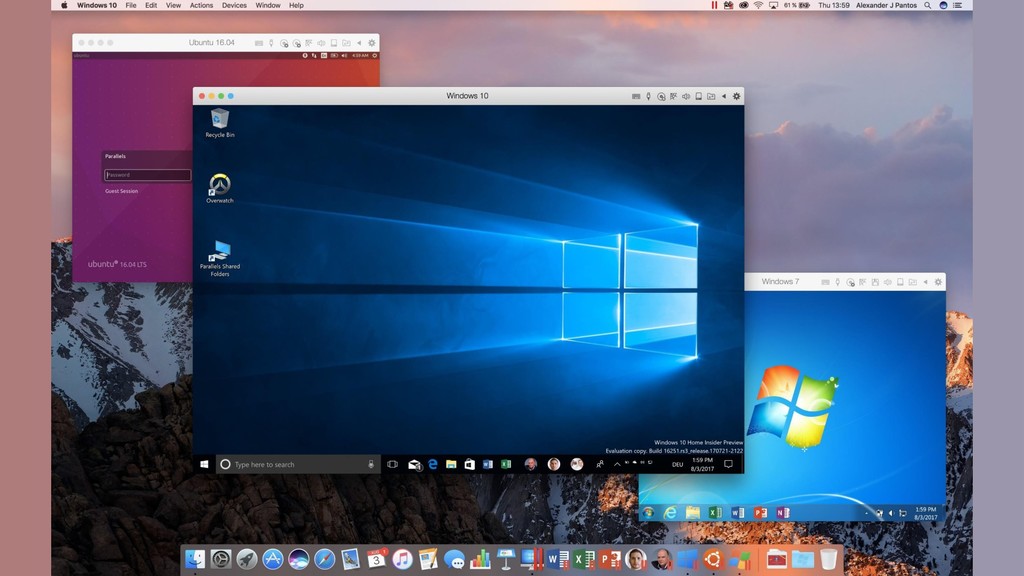The image size is (1024, 576).
Task: Open Windows Explorer in the Windows 7 taskbar
Action: pos(693,513)
